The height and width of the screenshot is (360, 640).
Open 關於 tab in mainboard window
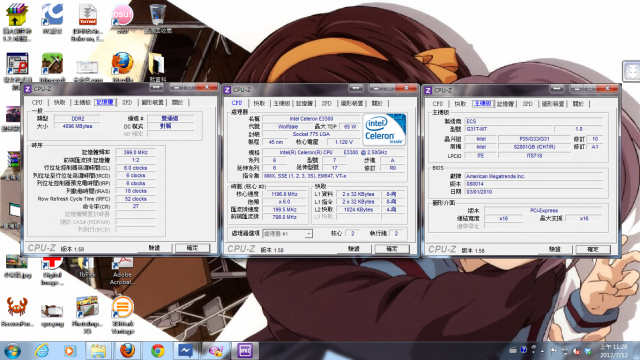coord(578,104)
